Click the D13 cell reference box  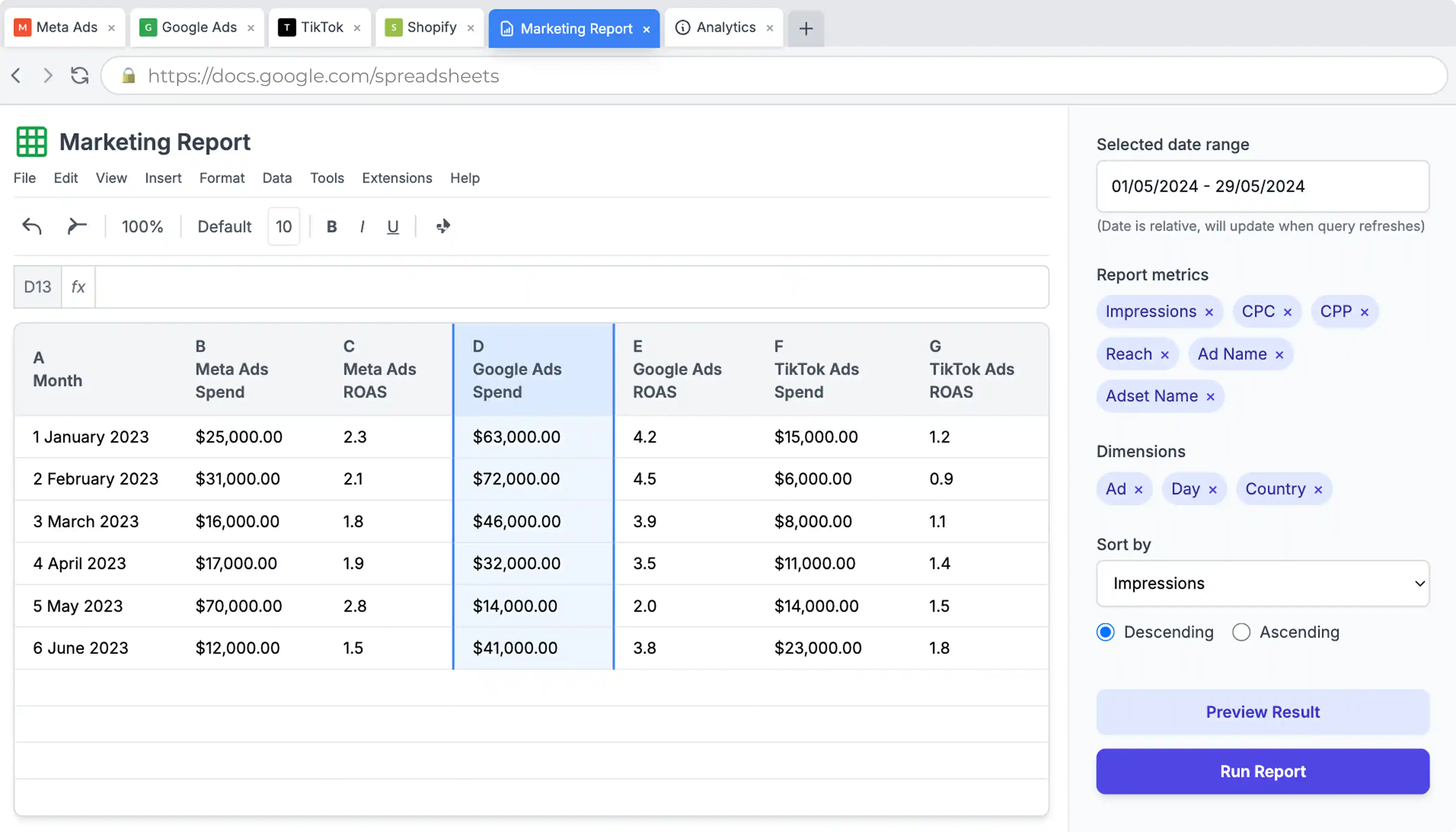tap(38, 287)
